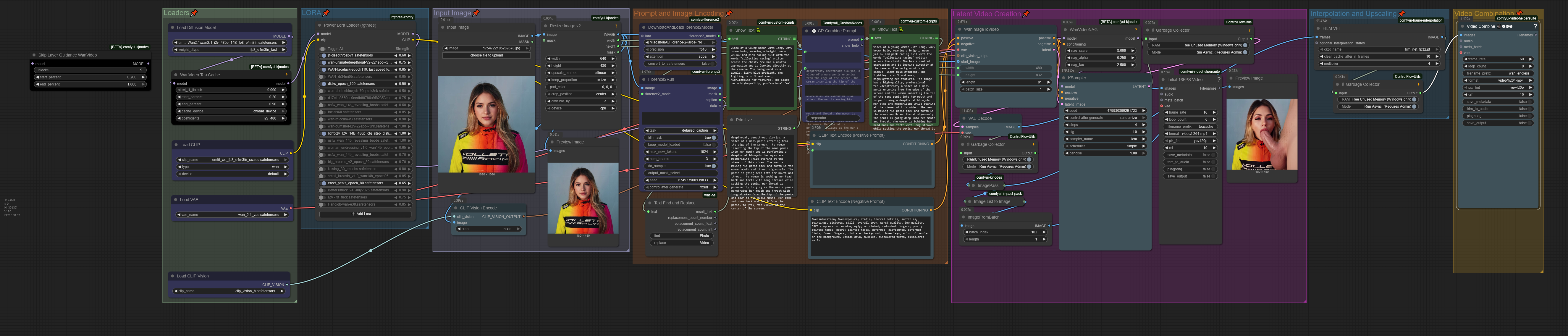Screen dimensions: 1568x336
Task: Click the Add Lora button
Action: click(x=365, y=214)
